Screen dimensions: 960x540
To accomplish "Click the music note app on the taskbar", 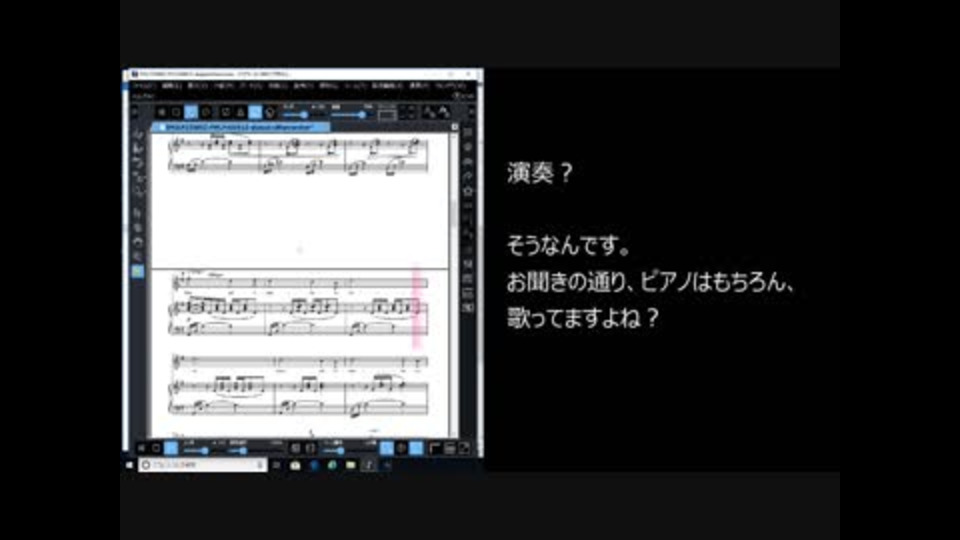I will point(369,465).
